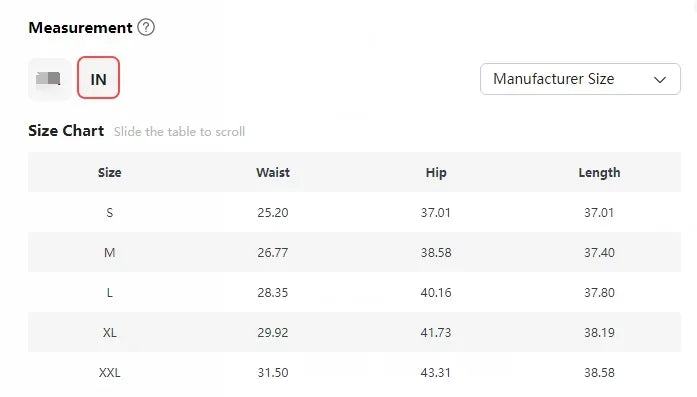Image resolution: width=697 pixels, height=397 pixels.
Task: Open the Measurement help question-mark icon
Action: coord(146,28)
